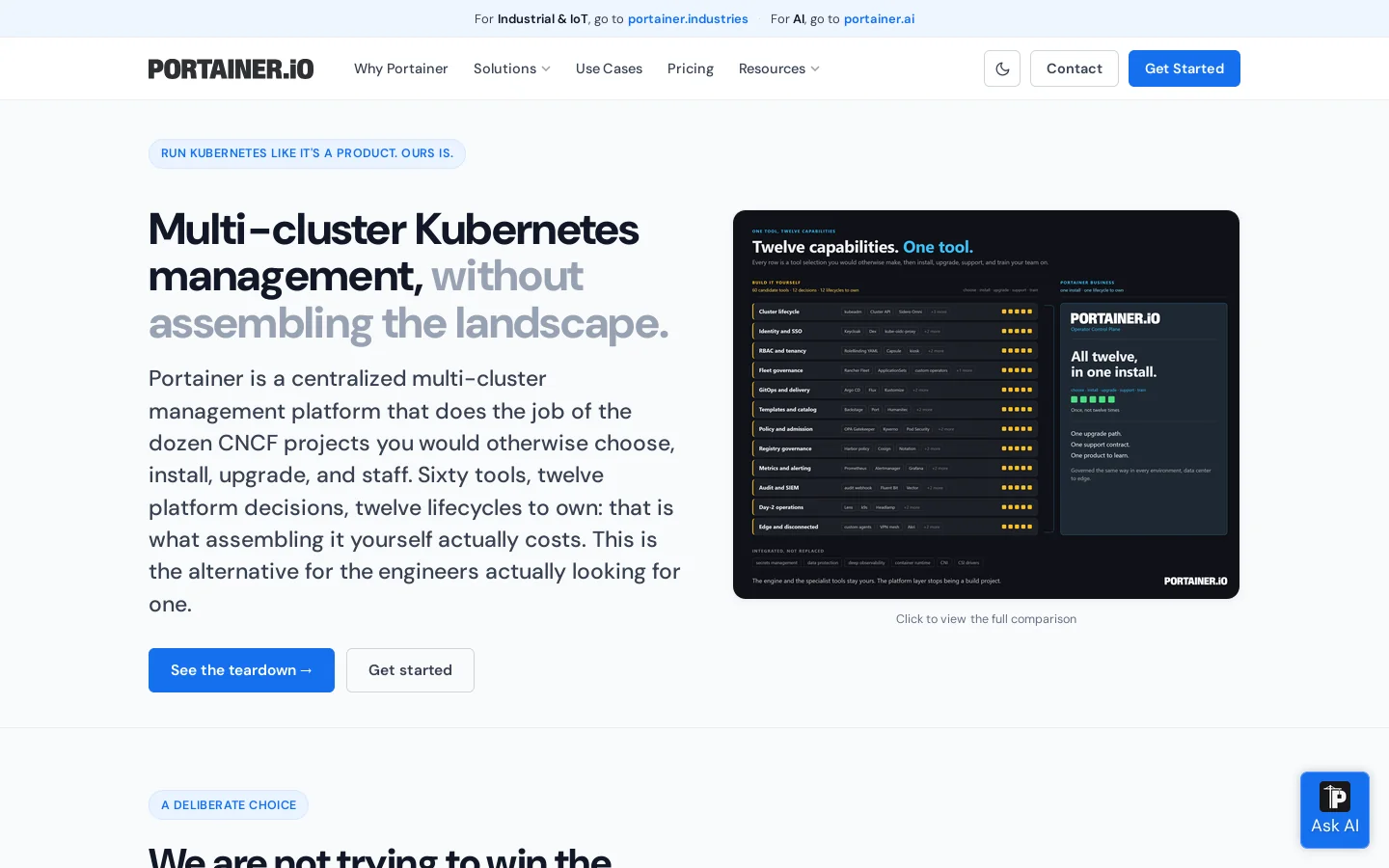Click the 'A Deliberate Choice' badge
This screenshot has width=1389, height=868.
(x=229, y=805)
